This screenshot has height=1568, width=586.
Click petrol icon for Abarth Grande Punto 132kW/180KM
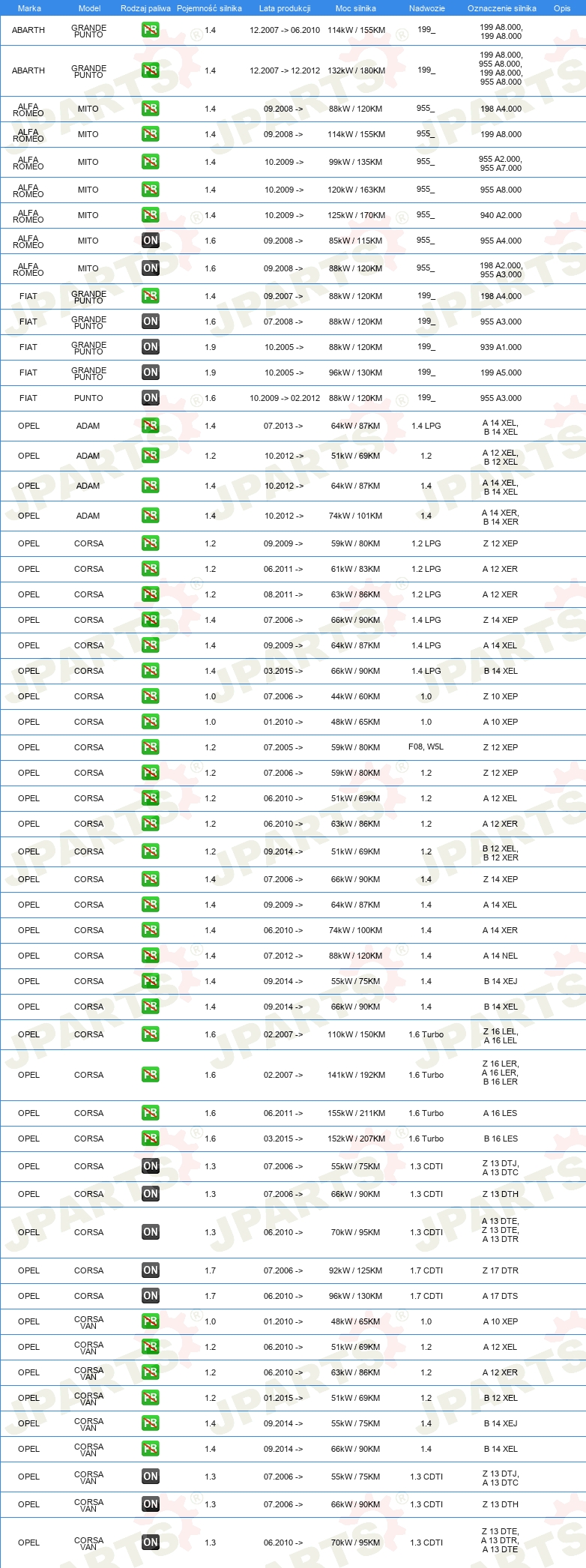151,70
